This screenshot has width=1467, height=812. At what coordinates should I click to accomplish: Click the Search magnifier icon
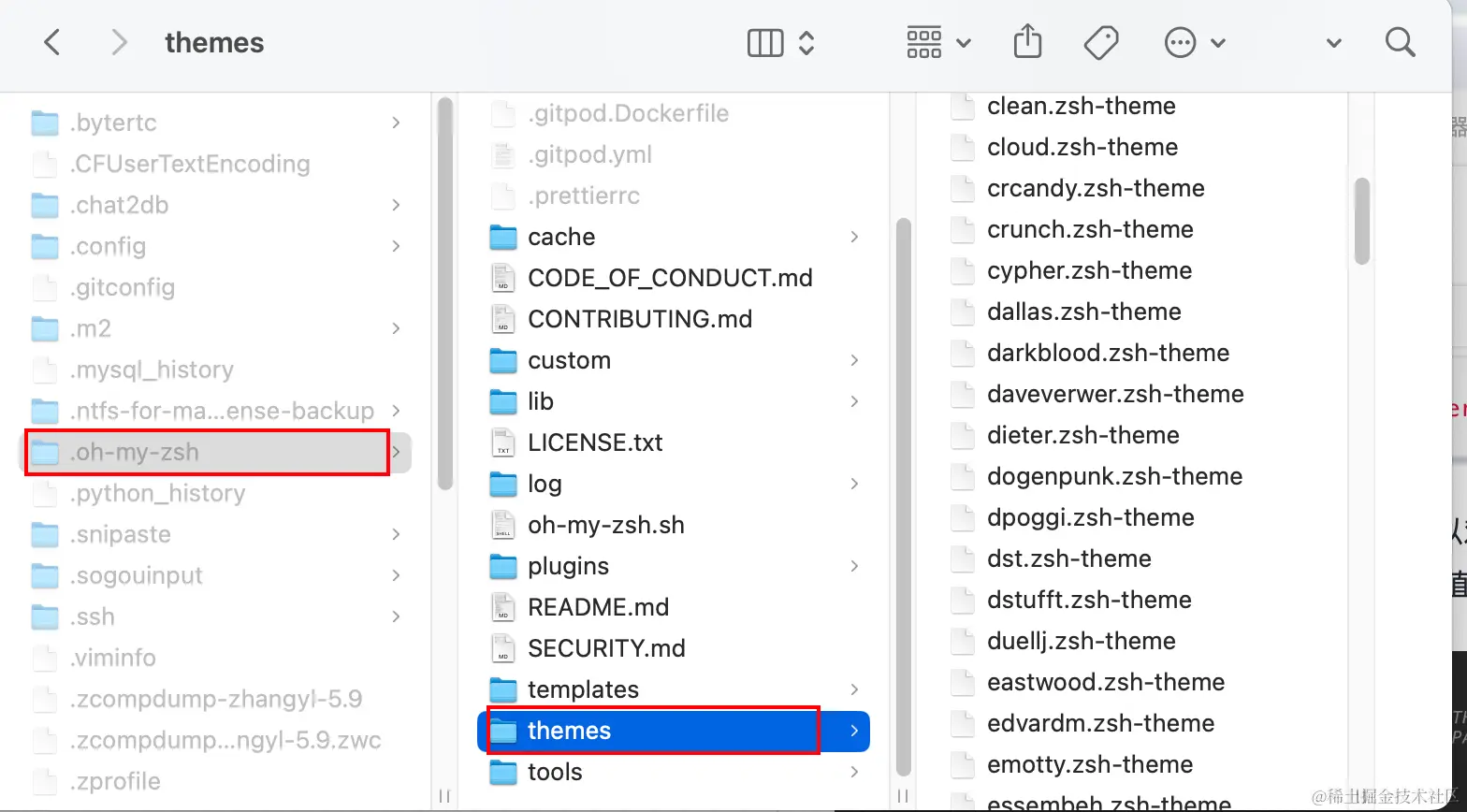pos(1400,42)
